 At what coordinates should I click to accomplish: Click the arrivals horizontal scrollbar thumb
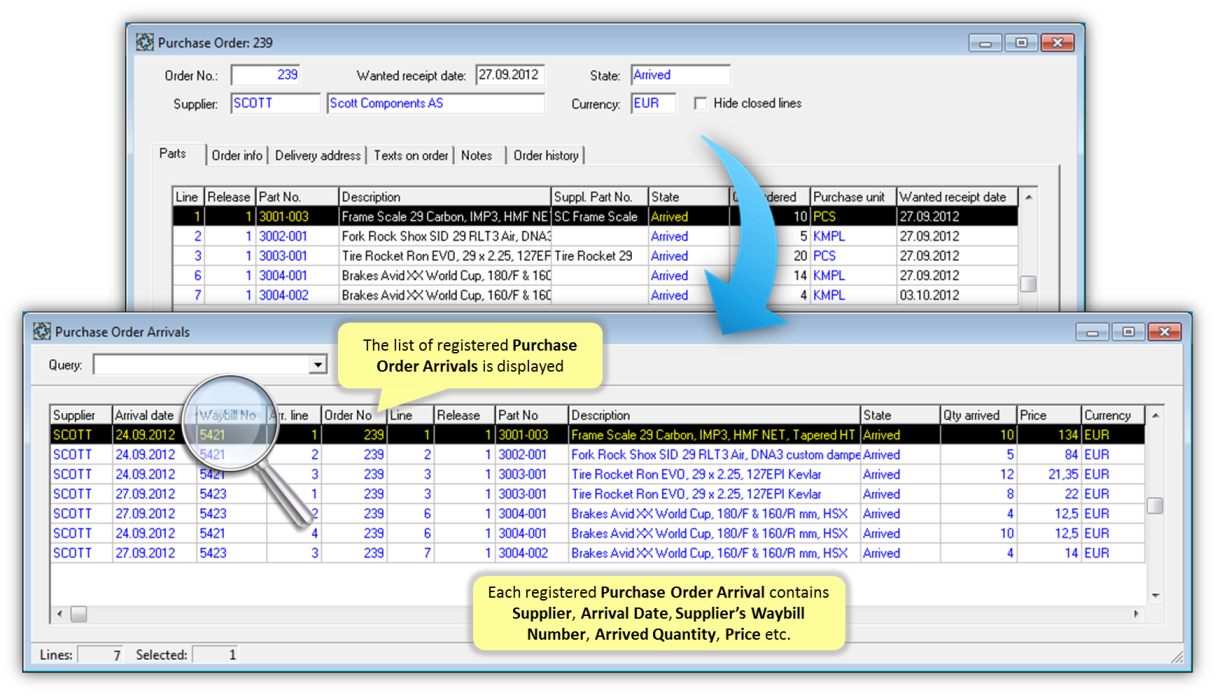(78, 613)
